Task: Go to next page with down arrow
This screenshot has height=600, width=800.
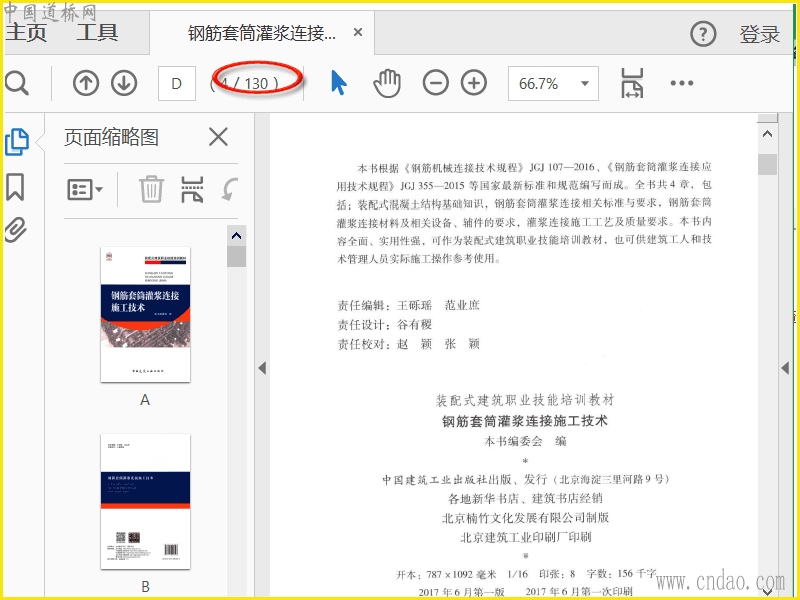Action: coord(124,83)
